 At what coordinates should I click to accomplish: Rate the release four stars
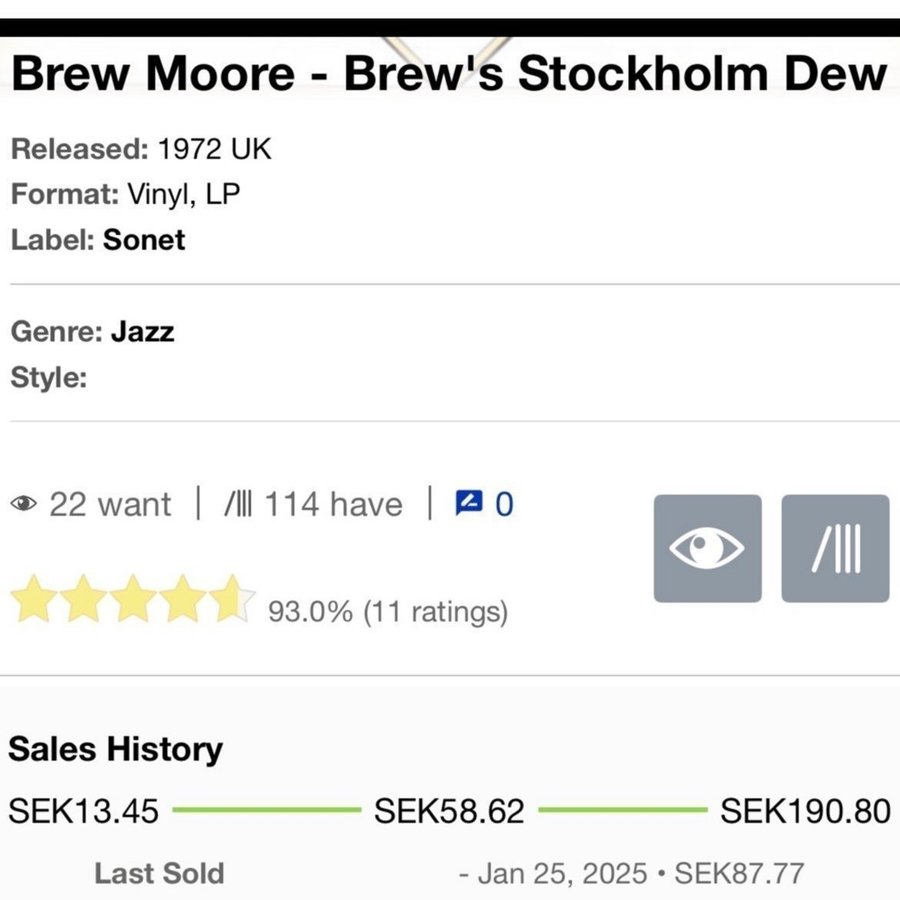click(183, 600)
